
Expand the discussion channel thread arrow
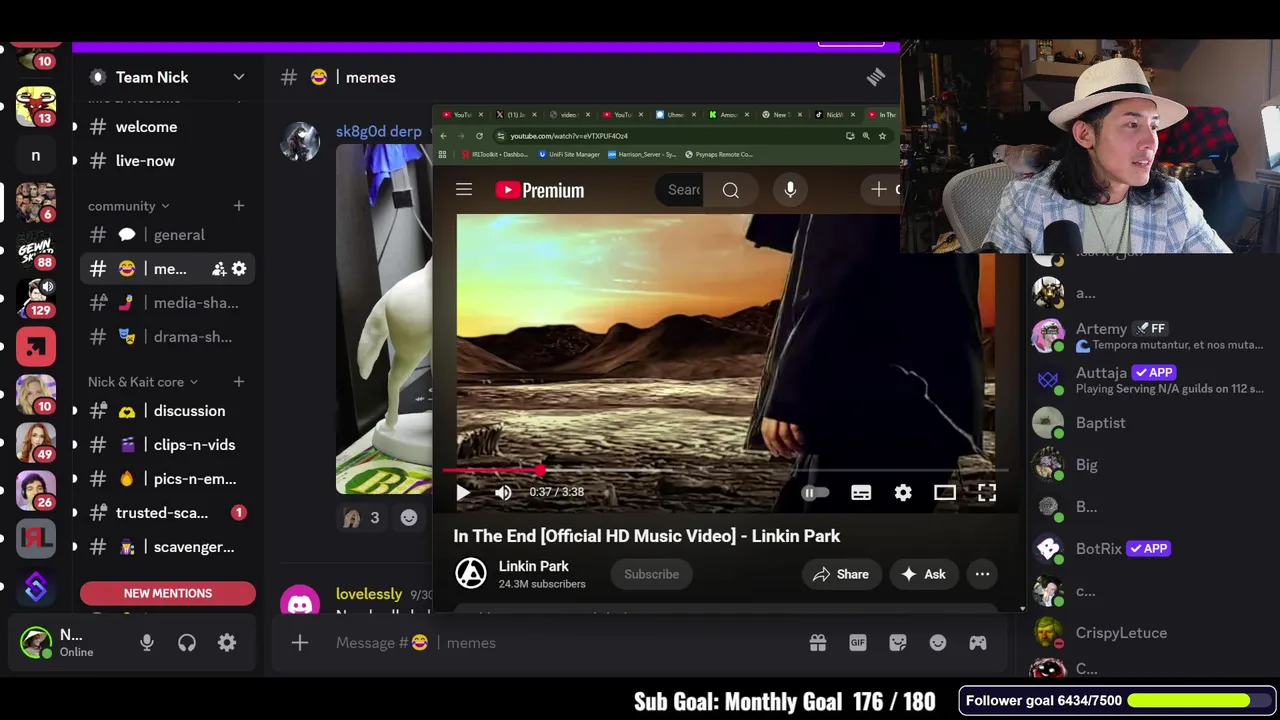[74, 411]
